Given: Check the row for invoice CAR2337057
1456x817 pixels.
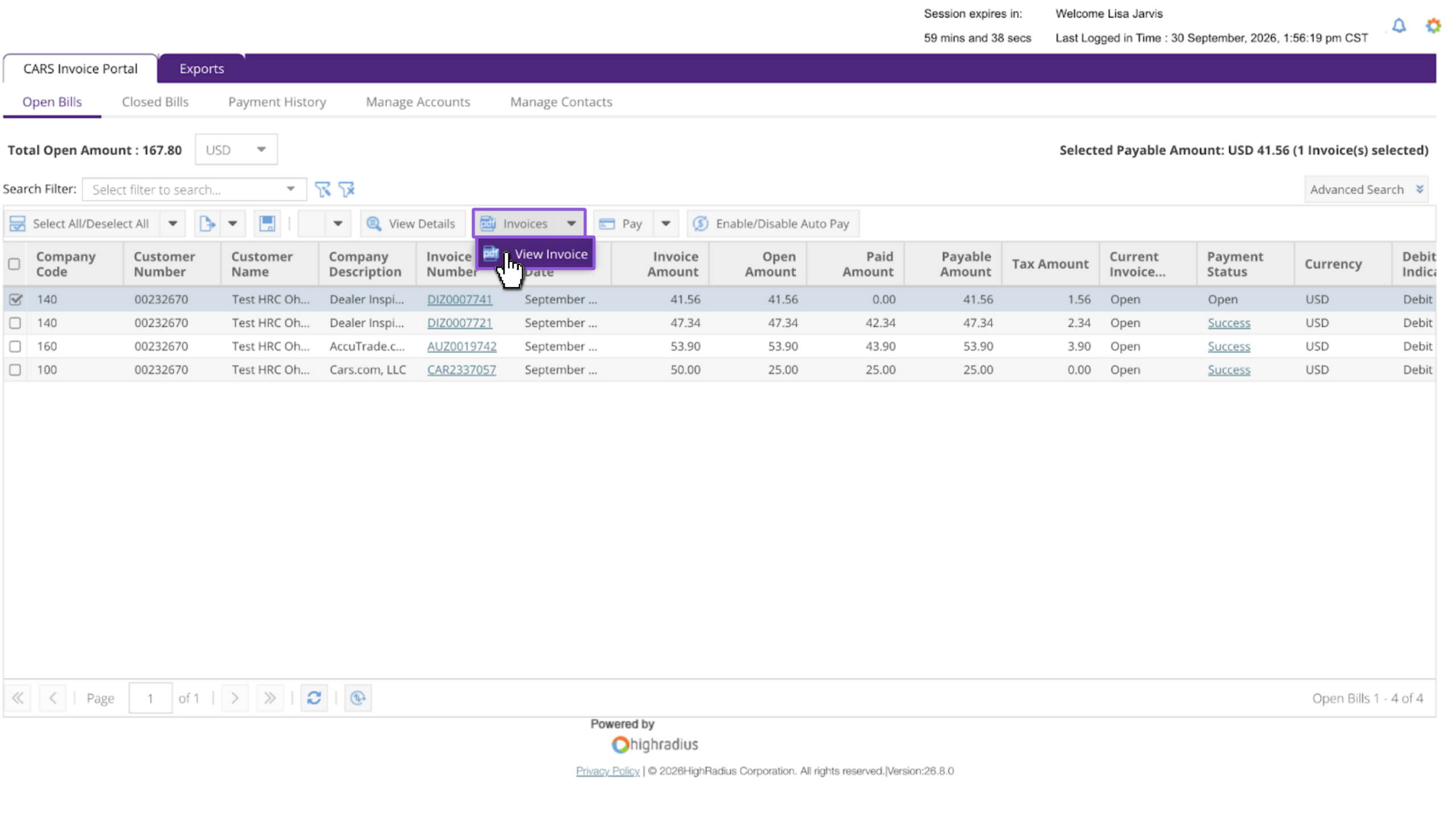Looking at the screenshot, I should [15, 370].
